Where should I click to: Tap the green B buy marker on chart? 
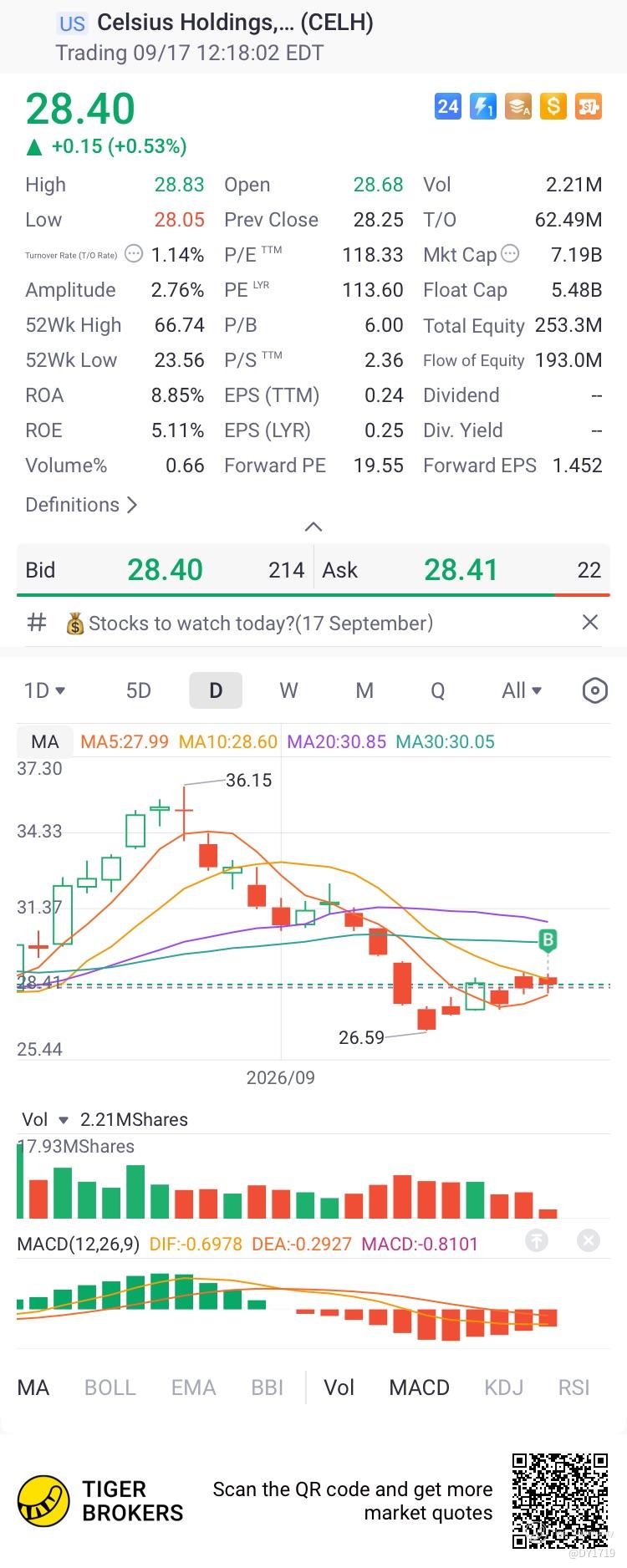click(548, 939)
